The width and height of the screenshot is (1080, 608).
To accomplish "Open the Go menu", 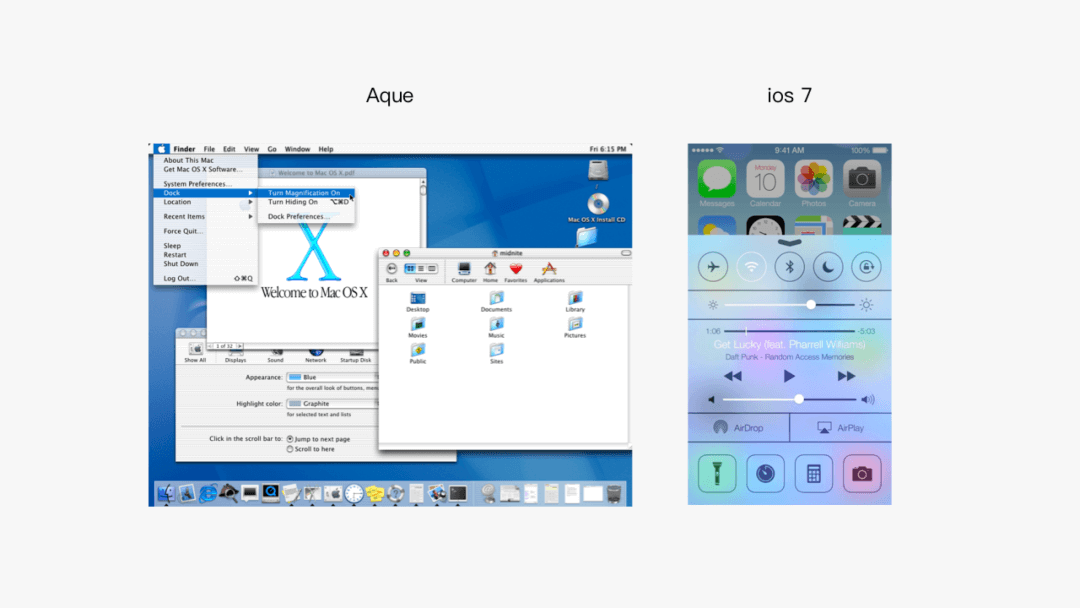I will pyautogui.click(x=272, y=149).
